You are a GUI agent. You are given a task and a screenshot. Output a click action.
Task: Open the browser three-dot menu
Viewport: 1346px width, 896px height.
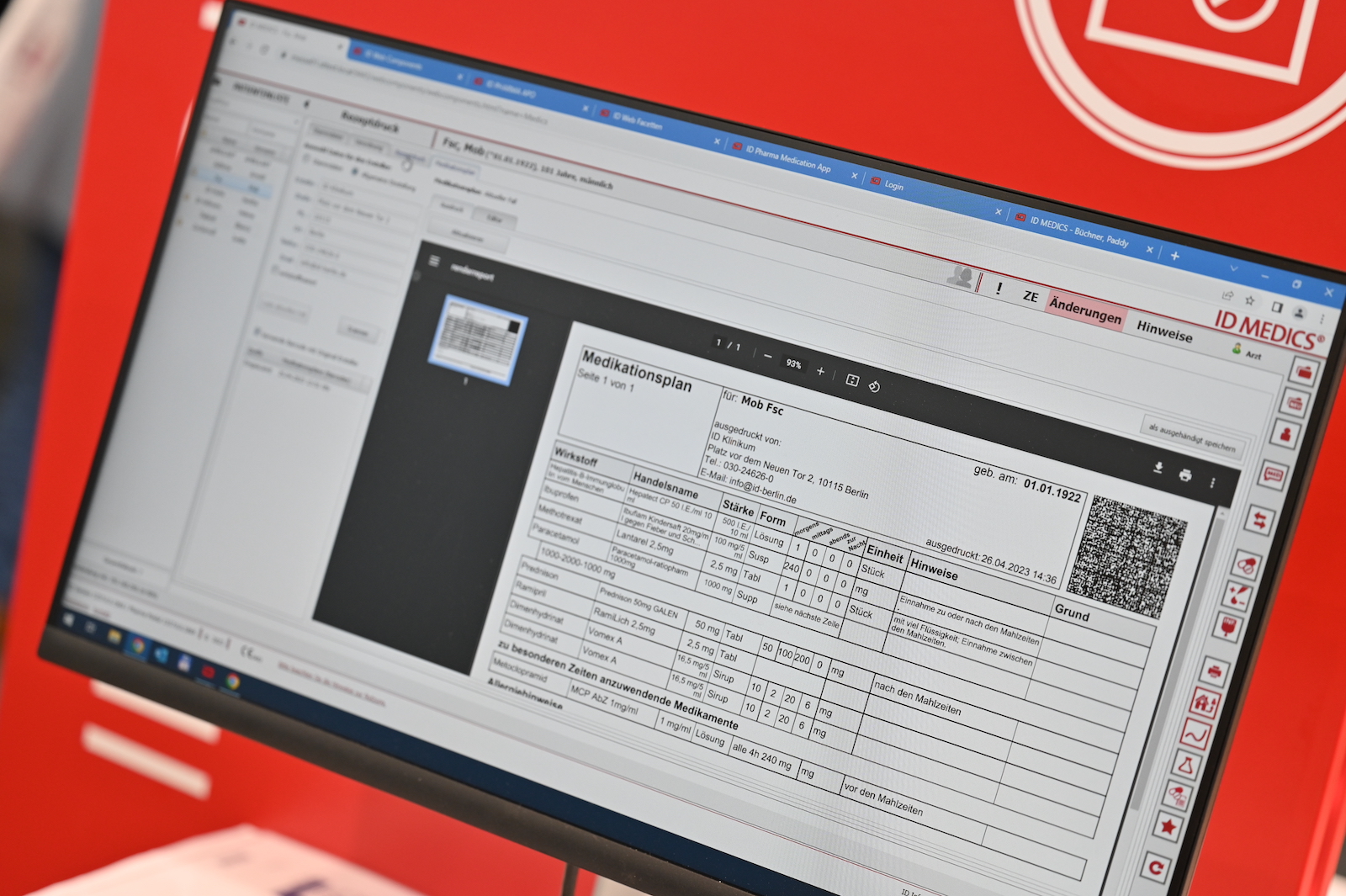tap(1322, 319)
